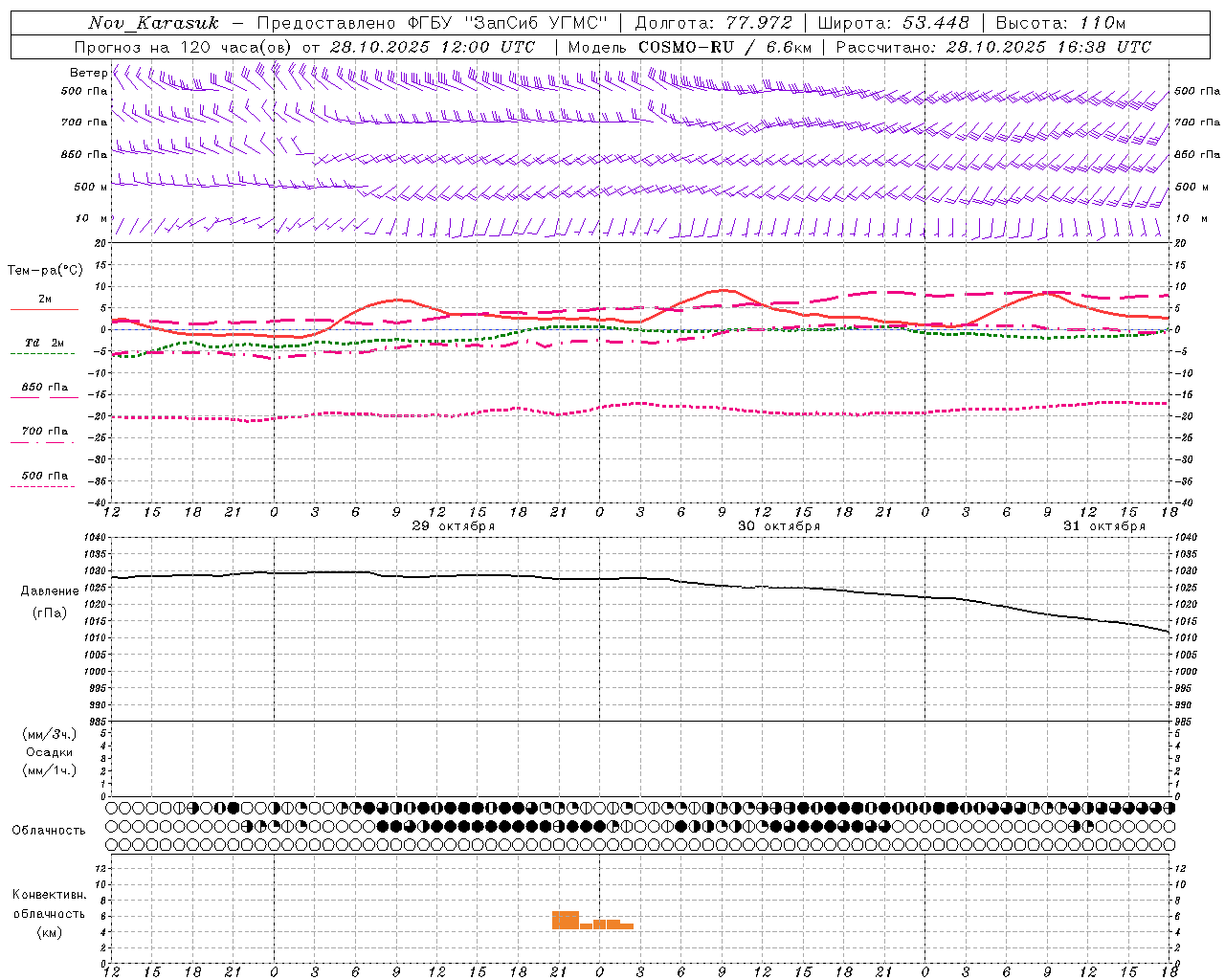Viewport: 1225px width, 980px height.
Task: Click the (мм/1ч.) precipitation unit label
Action: coord(50,770)
